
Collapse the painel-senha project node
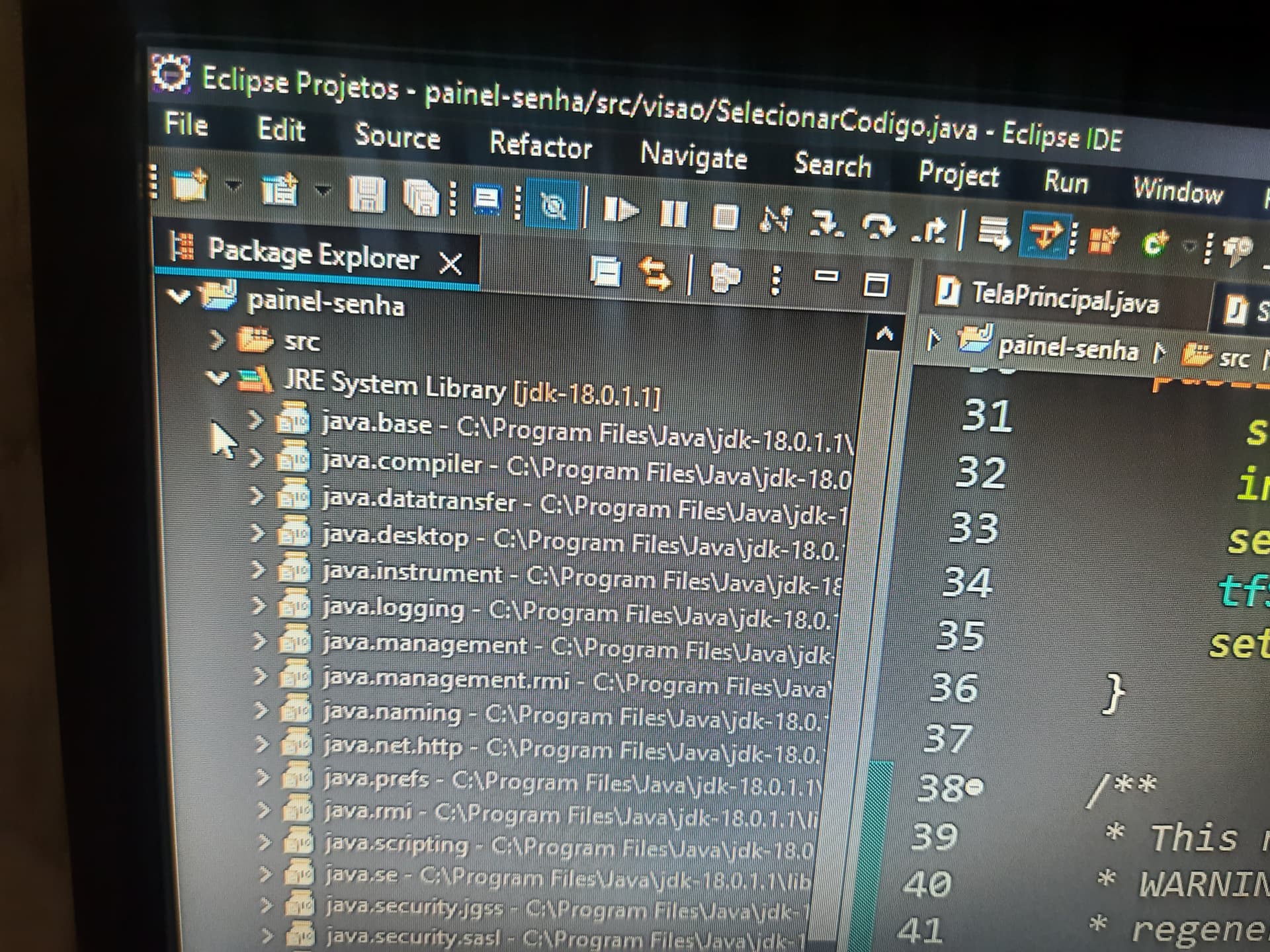coord(178,296)
